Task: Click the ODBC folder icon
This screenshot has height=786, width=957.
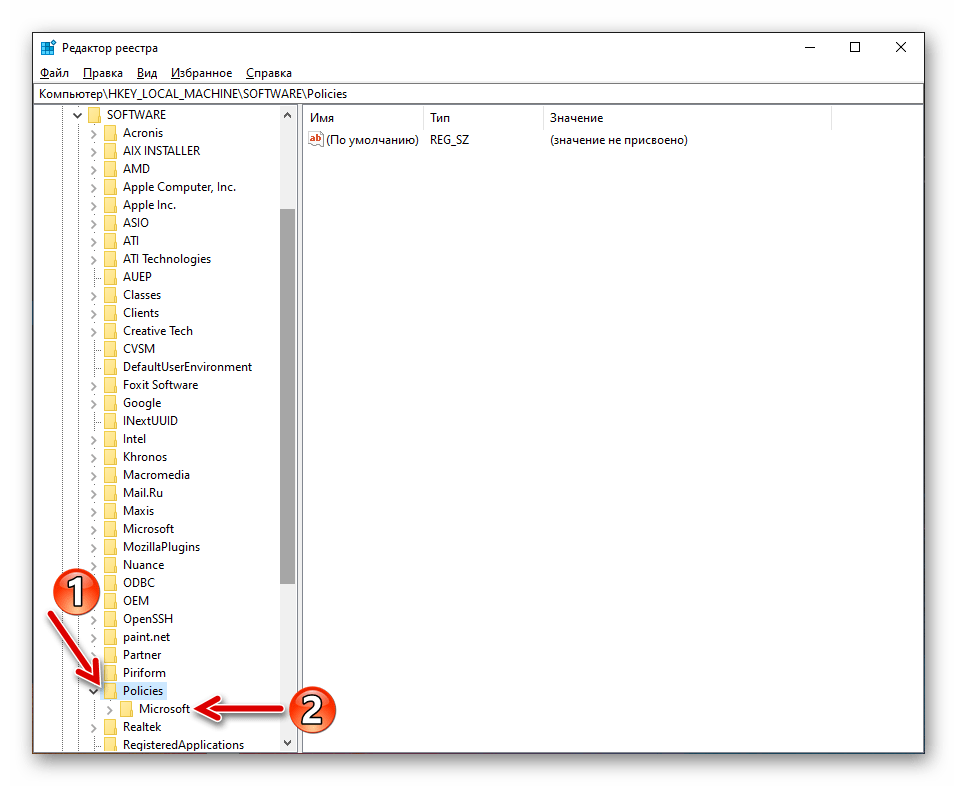Action: click(110, 583)
